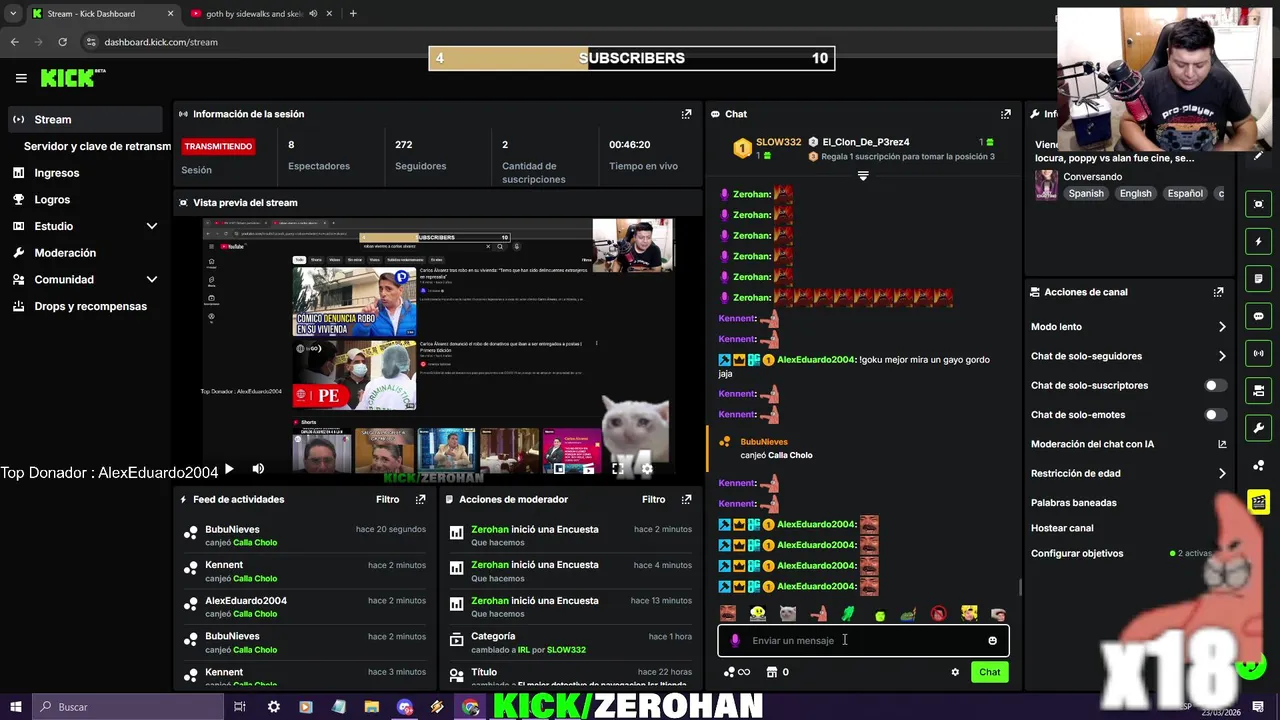Click the Enviar un mensaje chat field
Viewport: 1280px width, 720px height.
[x=863, y=641]
